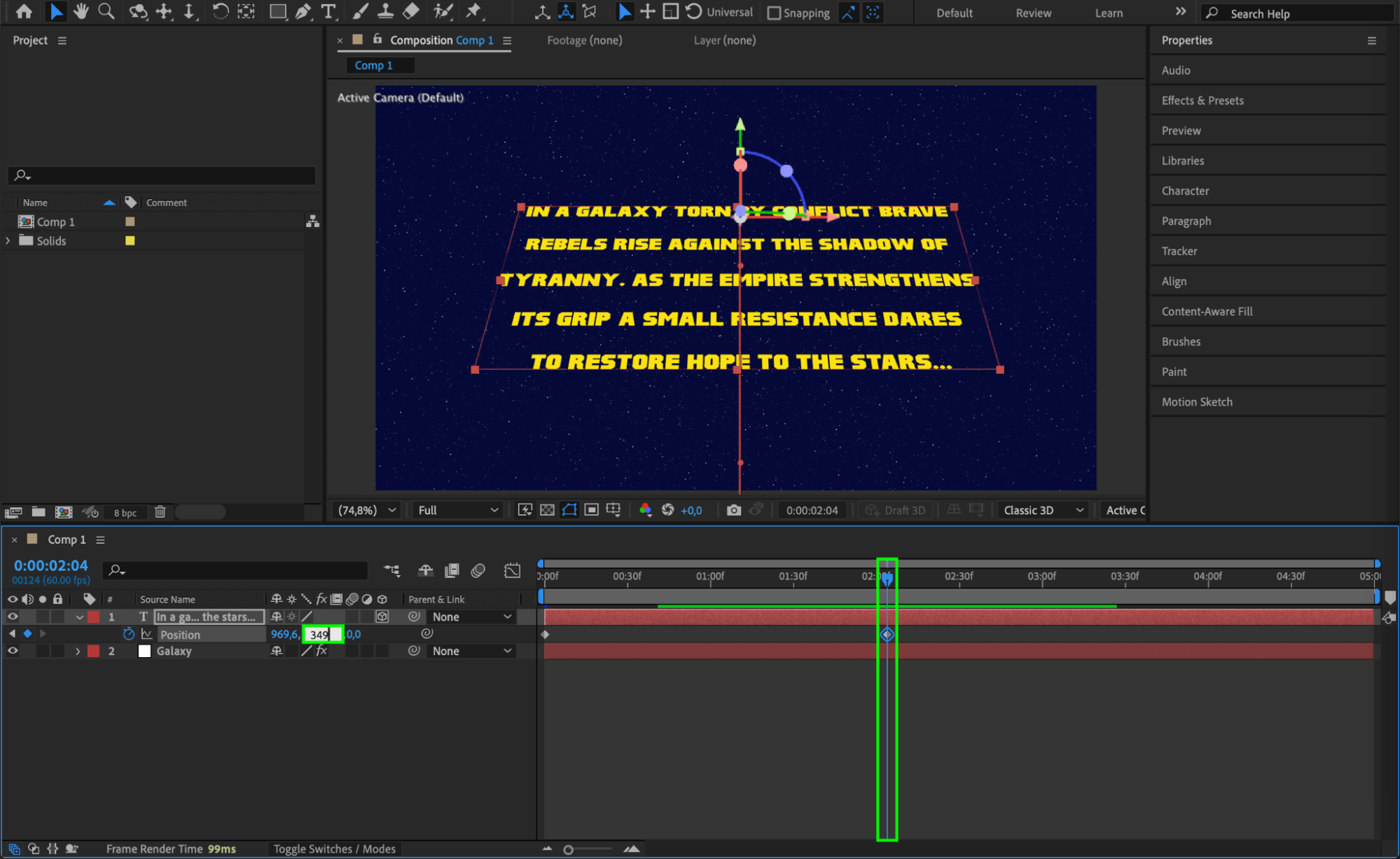This screenshot has height=859, width=1400.
Task: Select the Zoom tool
Action: point(106,11)
